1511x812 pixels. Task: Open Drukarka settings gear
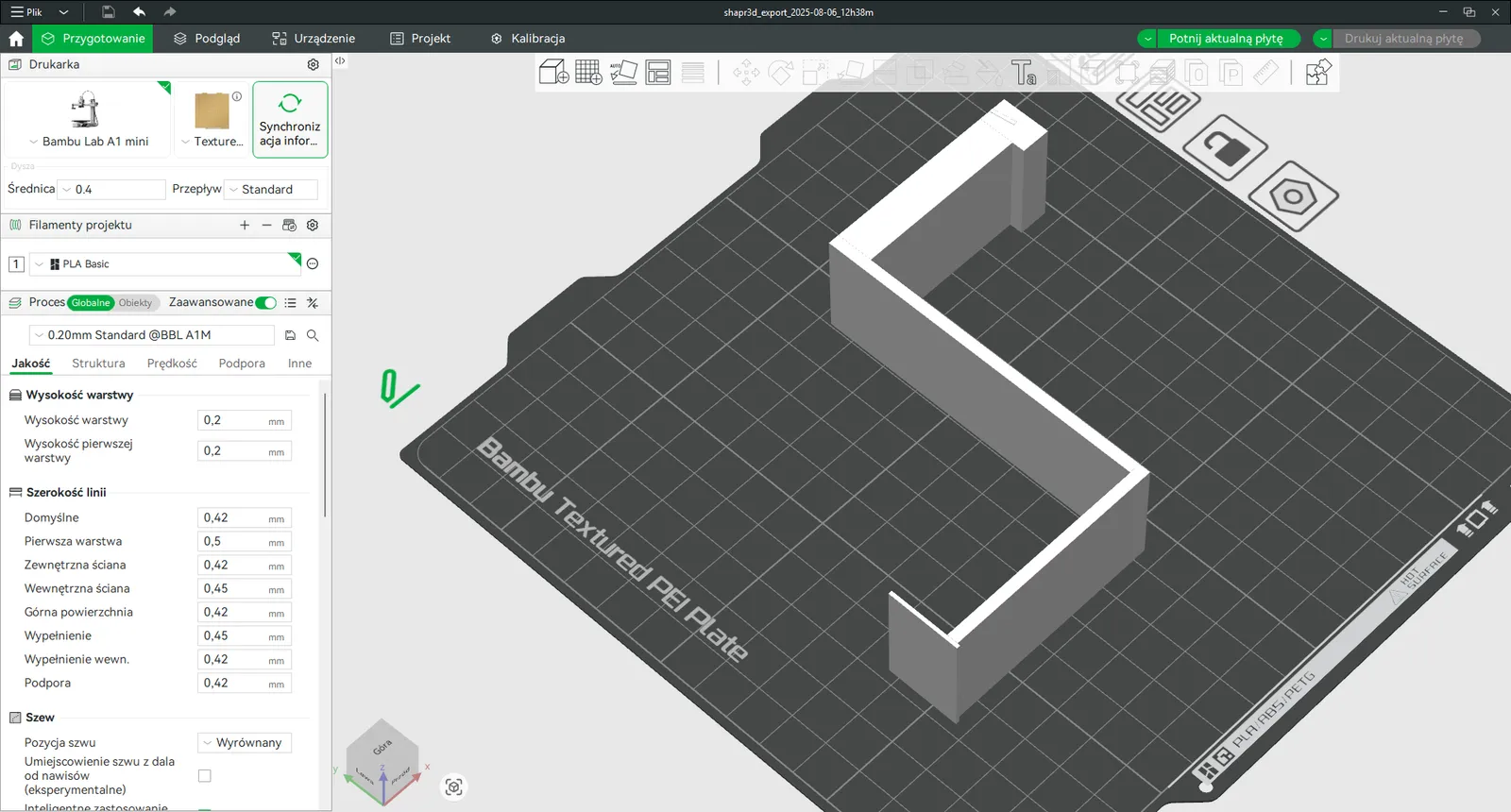pos(313,64)
